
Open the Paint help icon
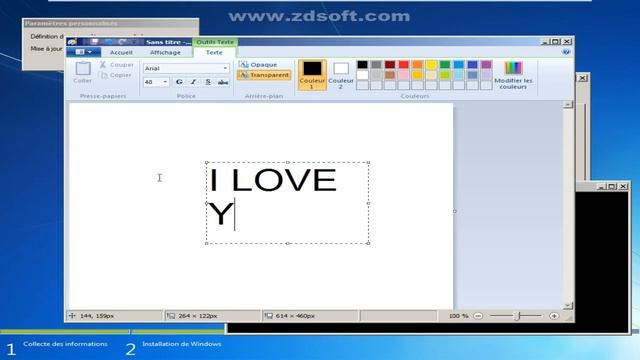(x=566, y=52)
